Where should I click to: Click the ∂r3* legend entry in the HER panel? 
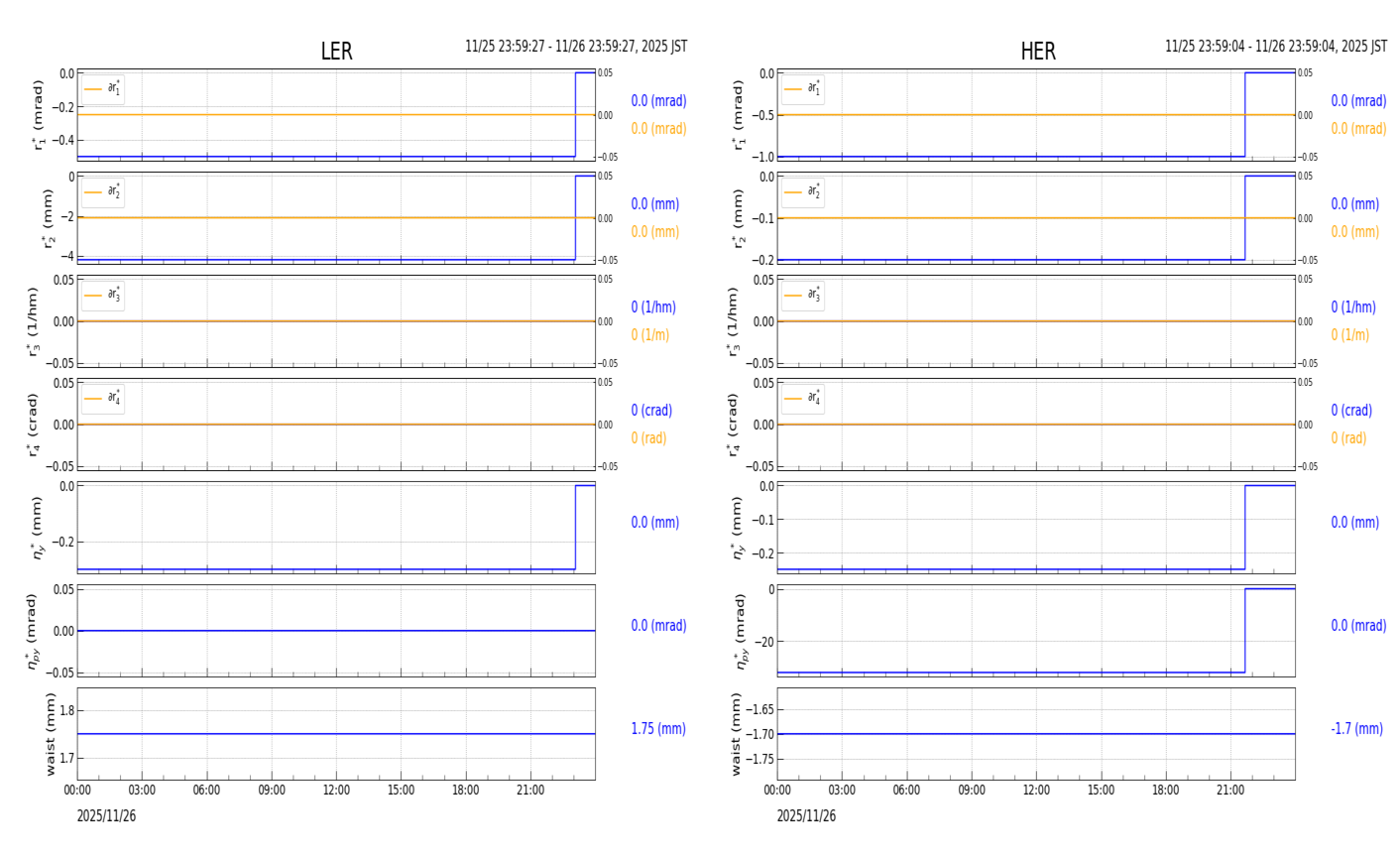[802, 296]
